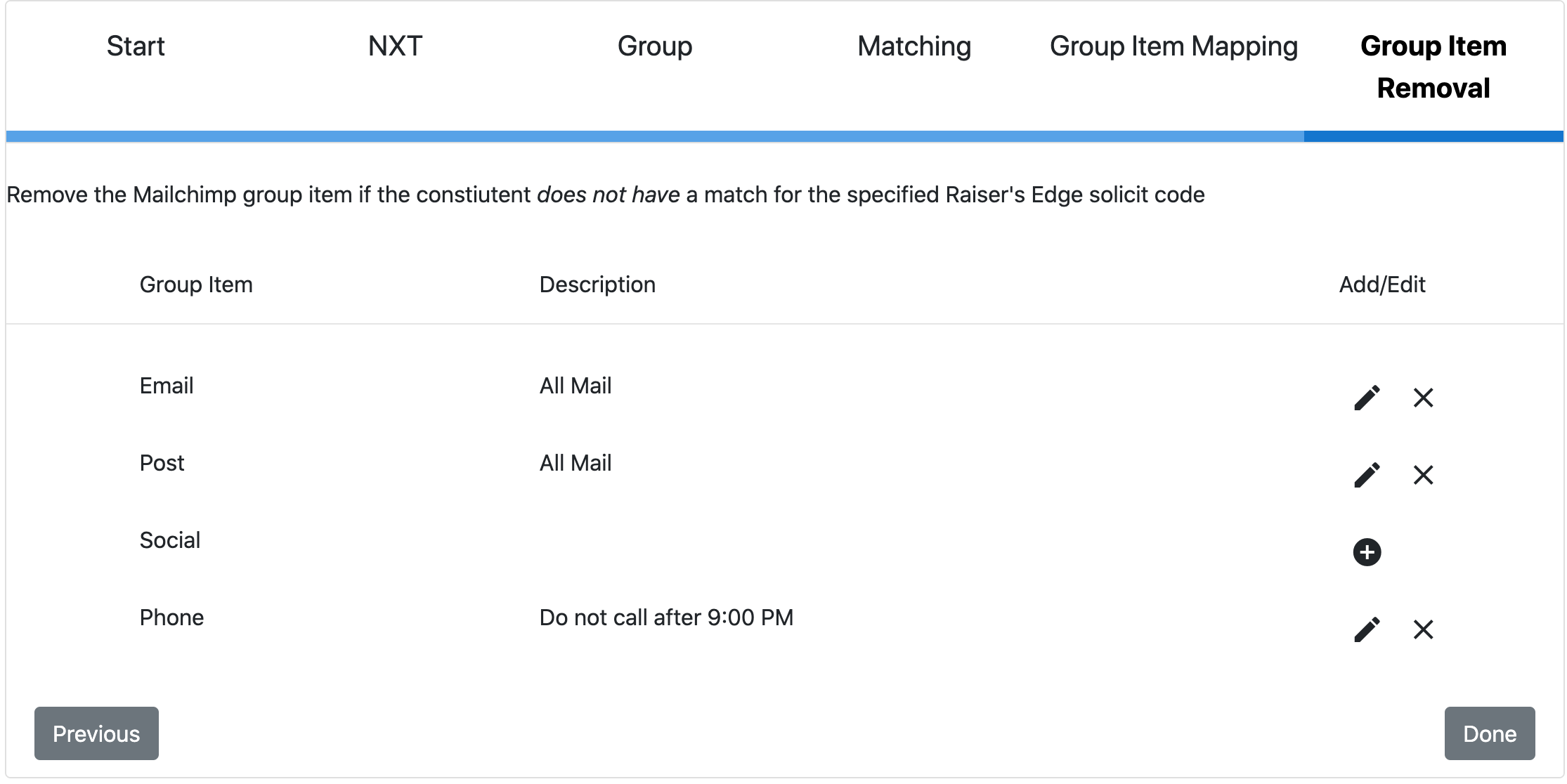1567x784 pixels.
Task: Open the Group step
Action: pyautogui.click(x=655, y=46)
